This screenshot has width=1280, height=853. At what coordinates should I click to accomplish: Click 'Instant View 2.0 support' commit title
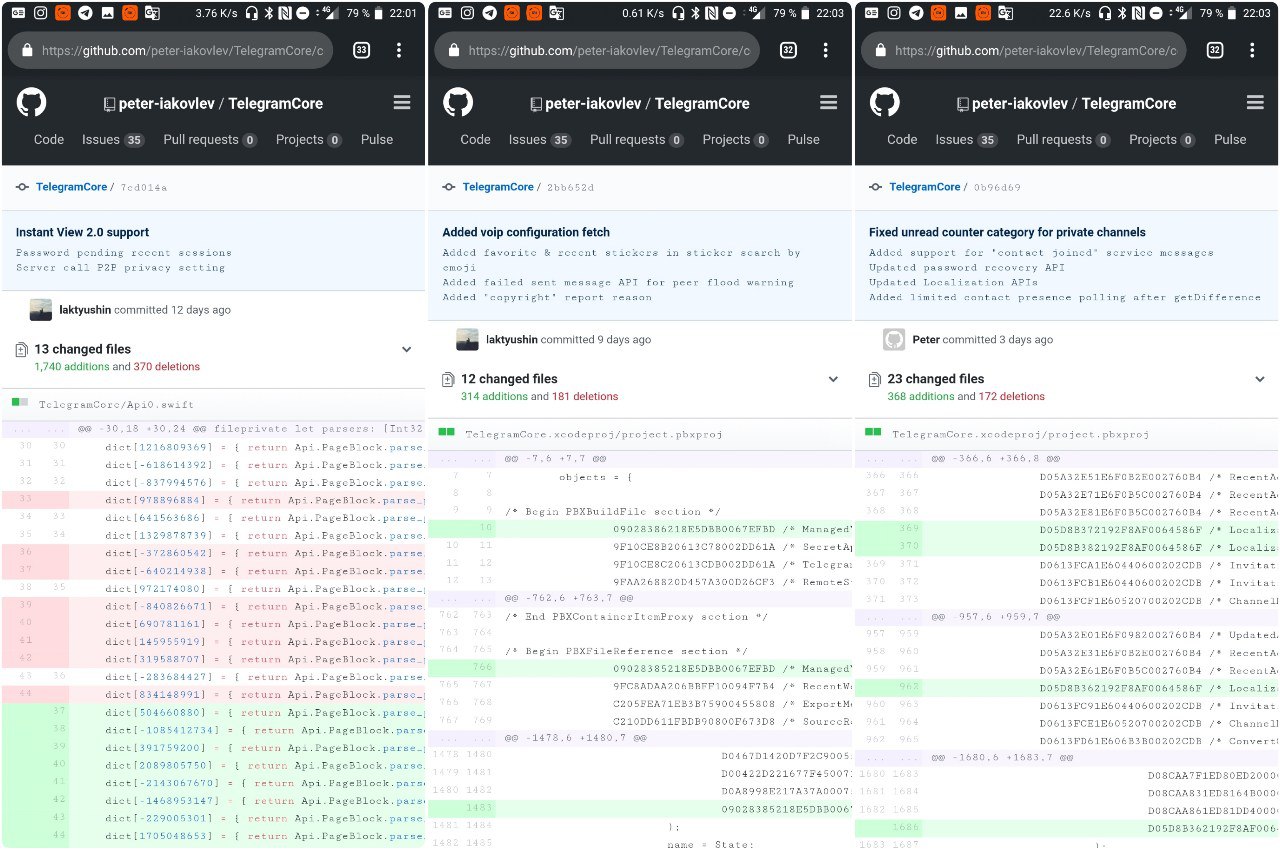(82, 232)
